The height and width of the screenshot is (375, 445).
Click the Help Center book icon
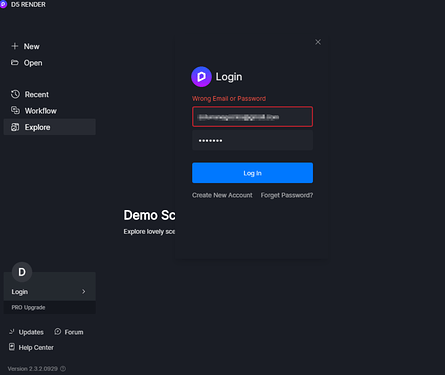point(12,347)
